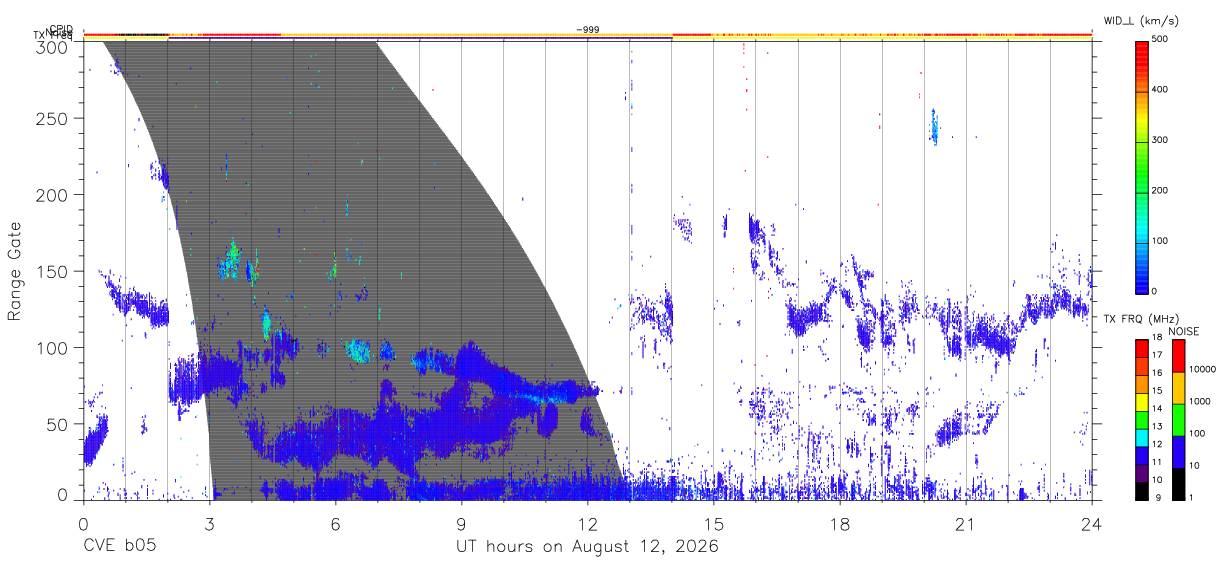
Task: Click the '400' label on WID colorbar
Action: click(x=1161, y=90)
